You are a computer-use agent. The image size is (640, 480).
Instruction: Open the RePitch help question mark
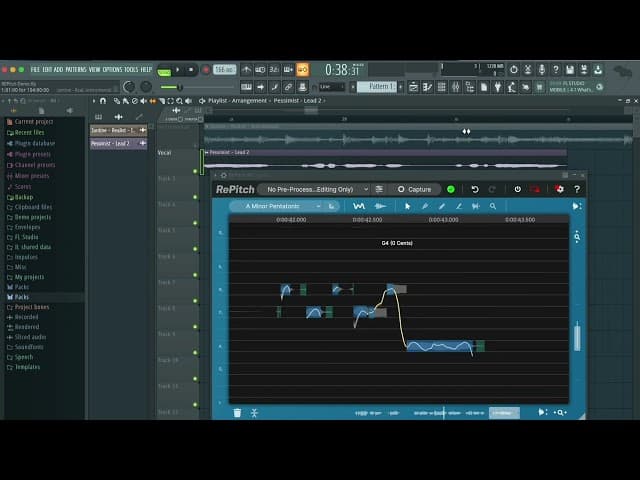[x=577, y=189]
